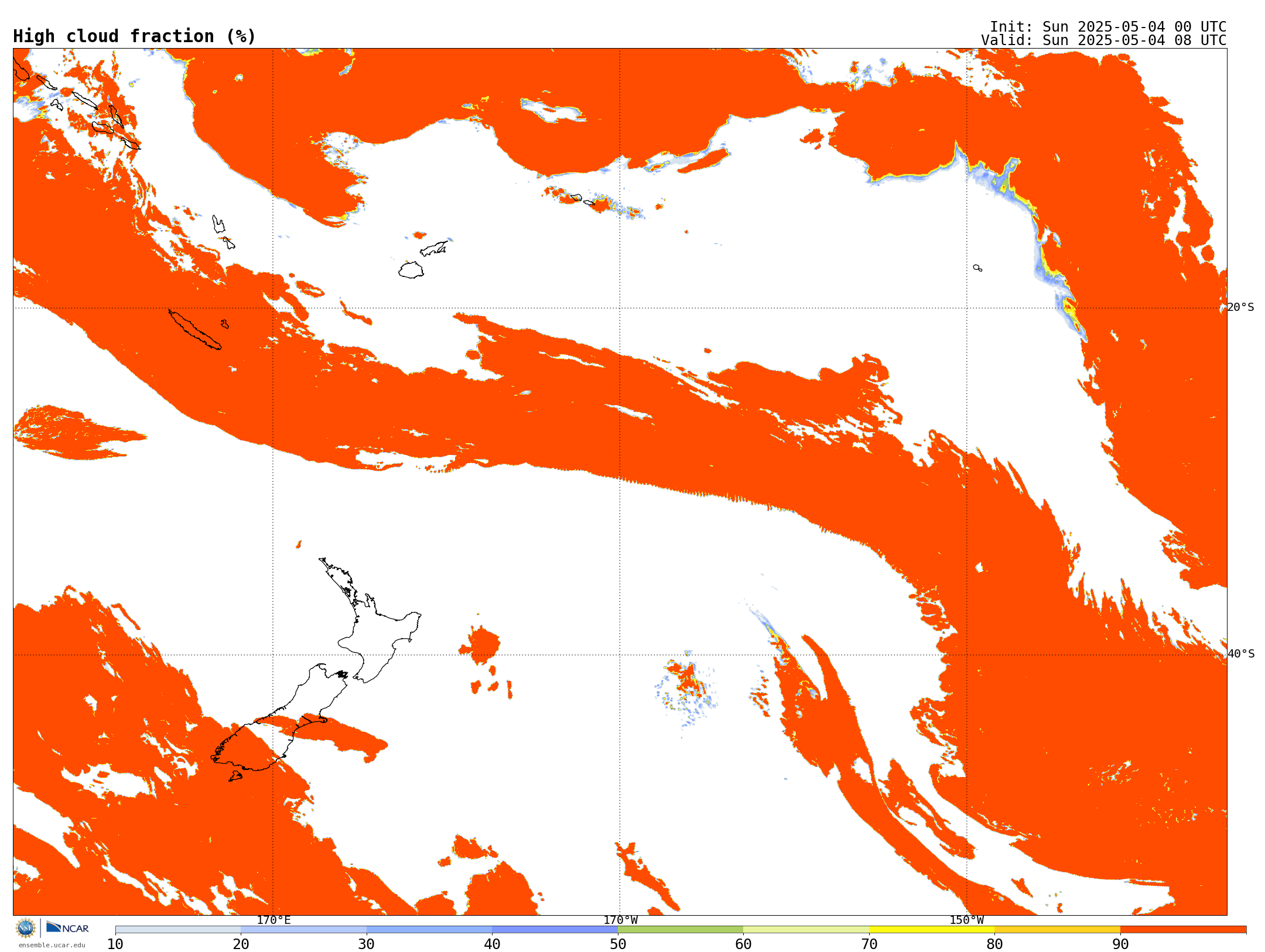Click the 20°S latitude label
Viewport: 1265px width, 952px height.
[1240, 307]
